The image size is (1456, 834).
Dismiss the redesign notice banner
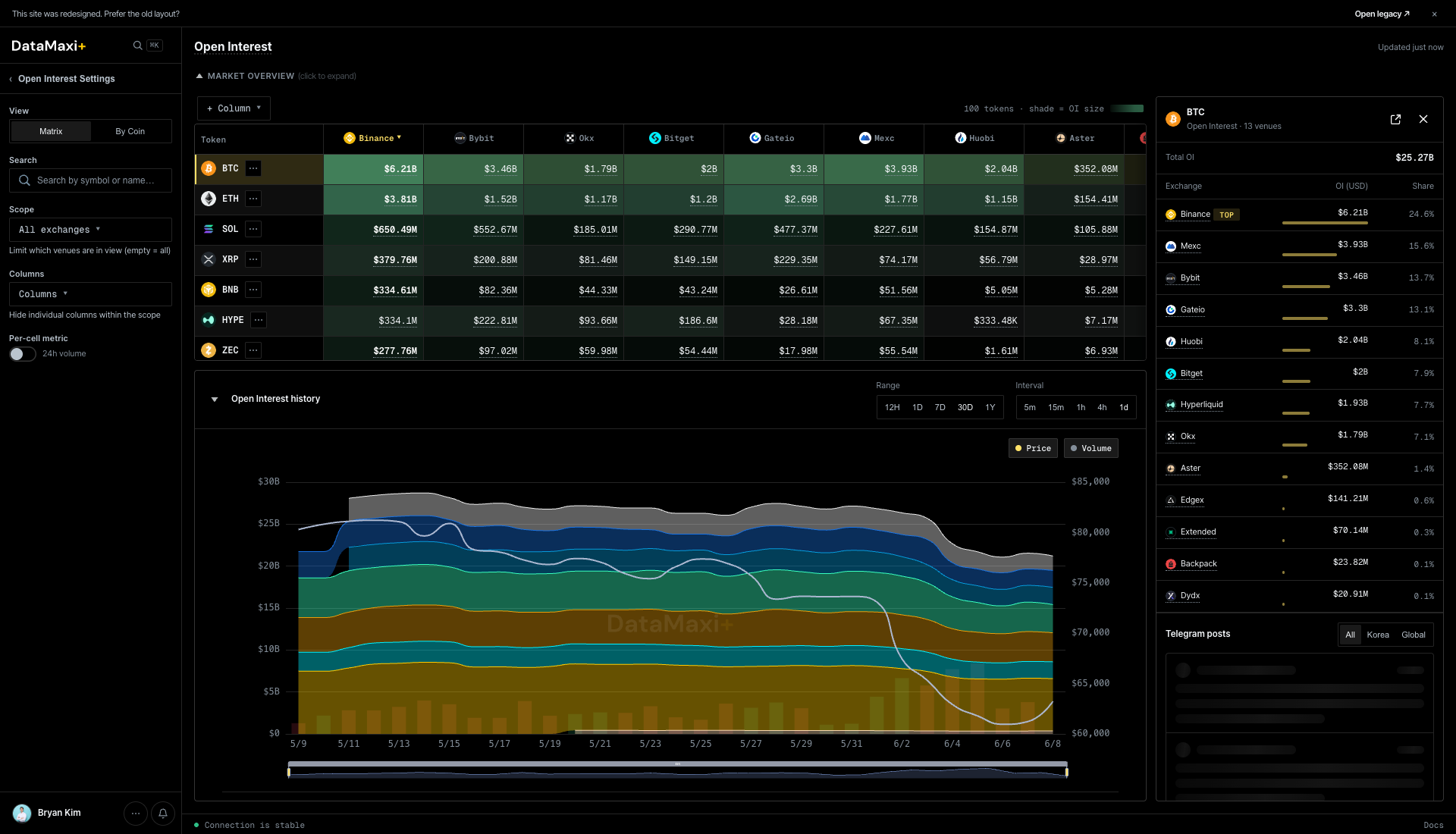click(1434, 14)
